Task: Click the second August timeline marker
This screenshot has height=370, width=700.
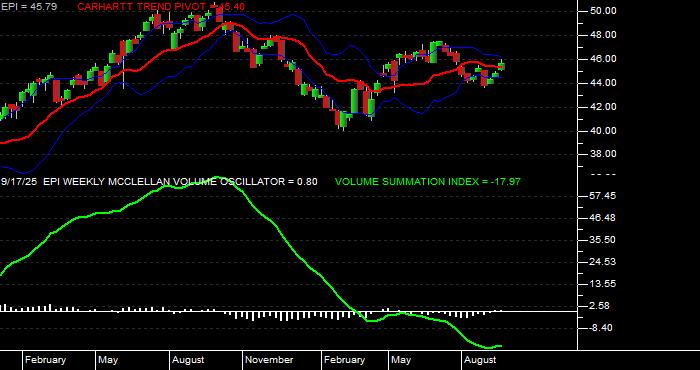Action: coord(480,360)
